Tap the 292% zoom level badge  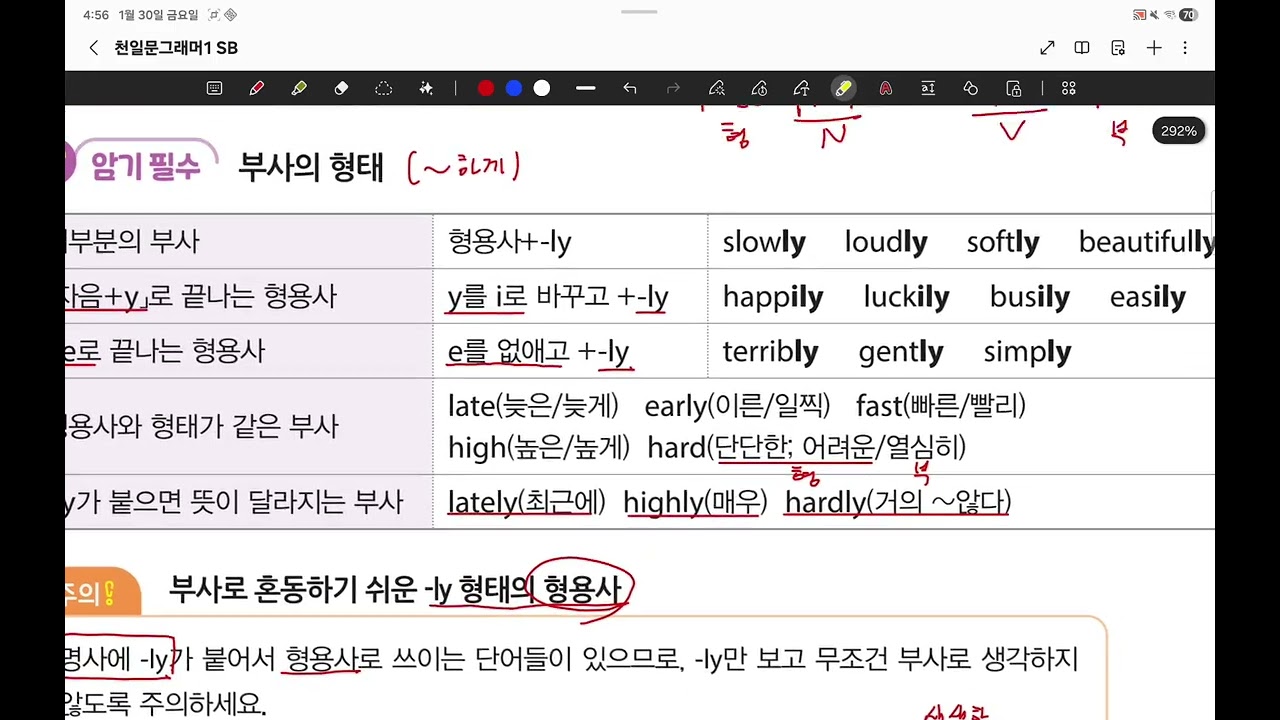coord(1179,131)
